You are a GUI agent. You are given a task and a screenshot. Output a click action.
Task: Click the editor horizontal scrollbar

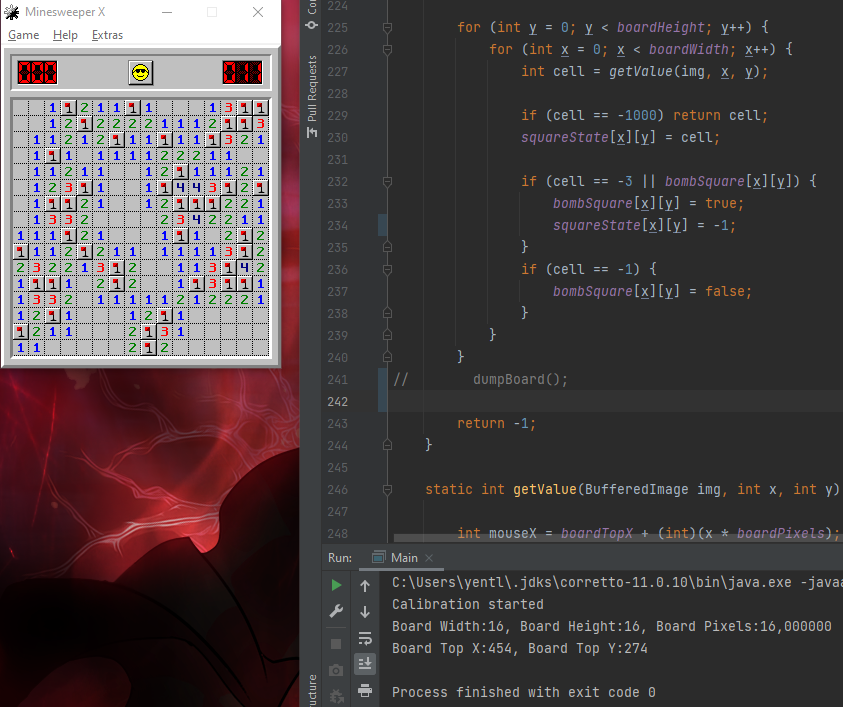click(x=618, y=538)
